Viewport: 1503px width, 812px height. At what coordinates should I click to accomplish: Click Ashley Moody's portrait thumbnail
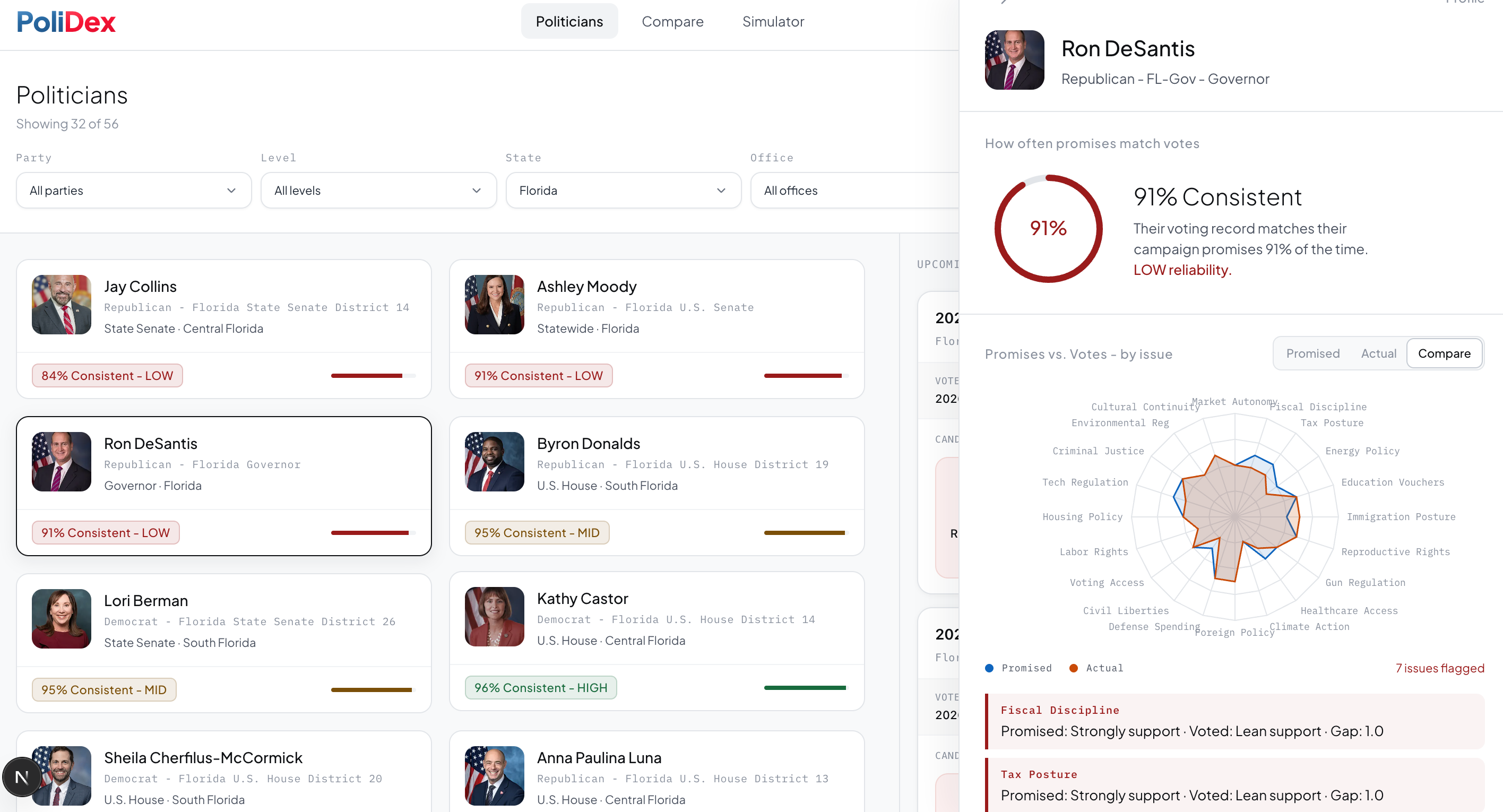494,305
